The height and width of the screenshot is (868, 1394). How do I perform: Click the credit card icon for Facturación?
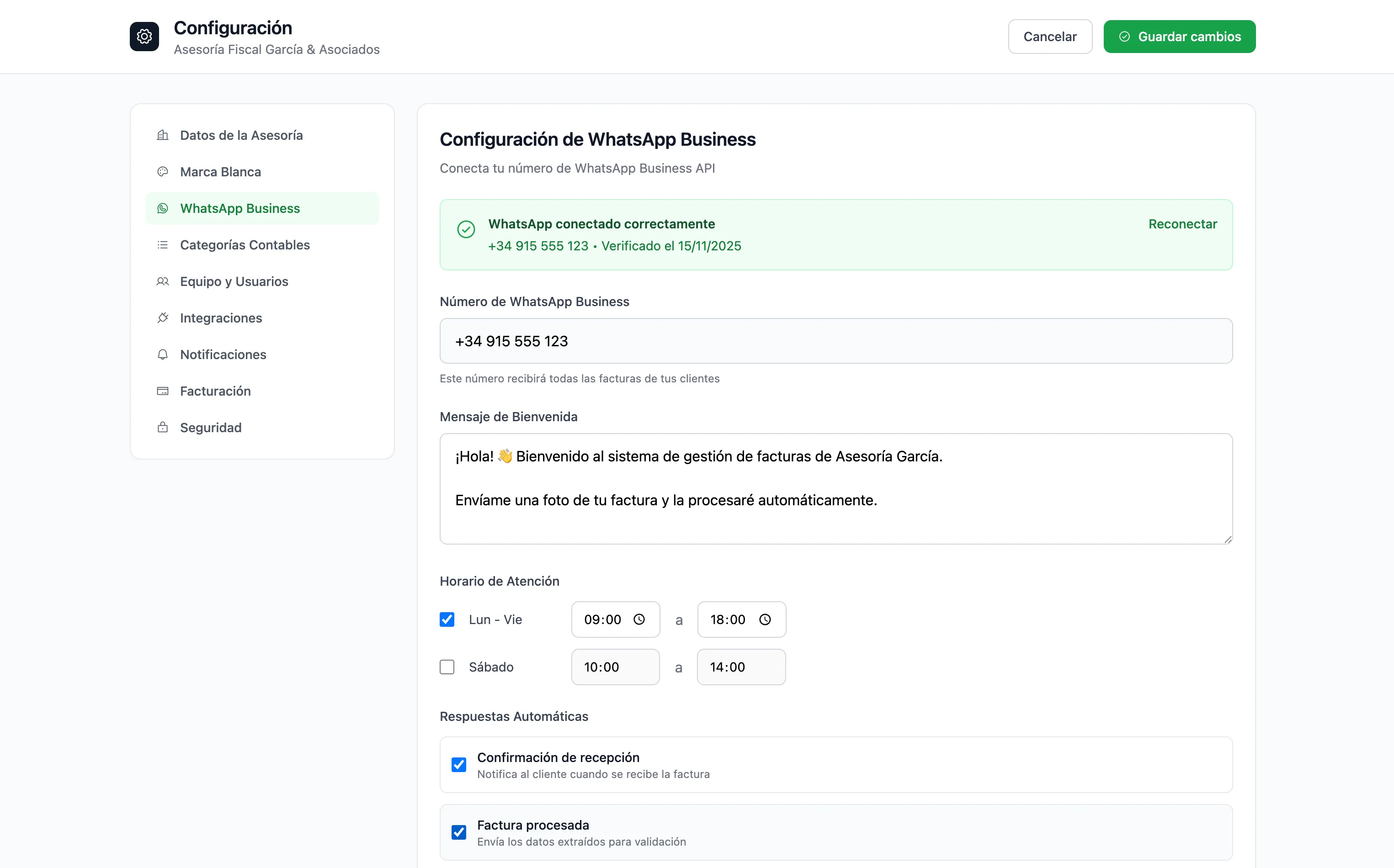[x=163, y=391]
